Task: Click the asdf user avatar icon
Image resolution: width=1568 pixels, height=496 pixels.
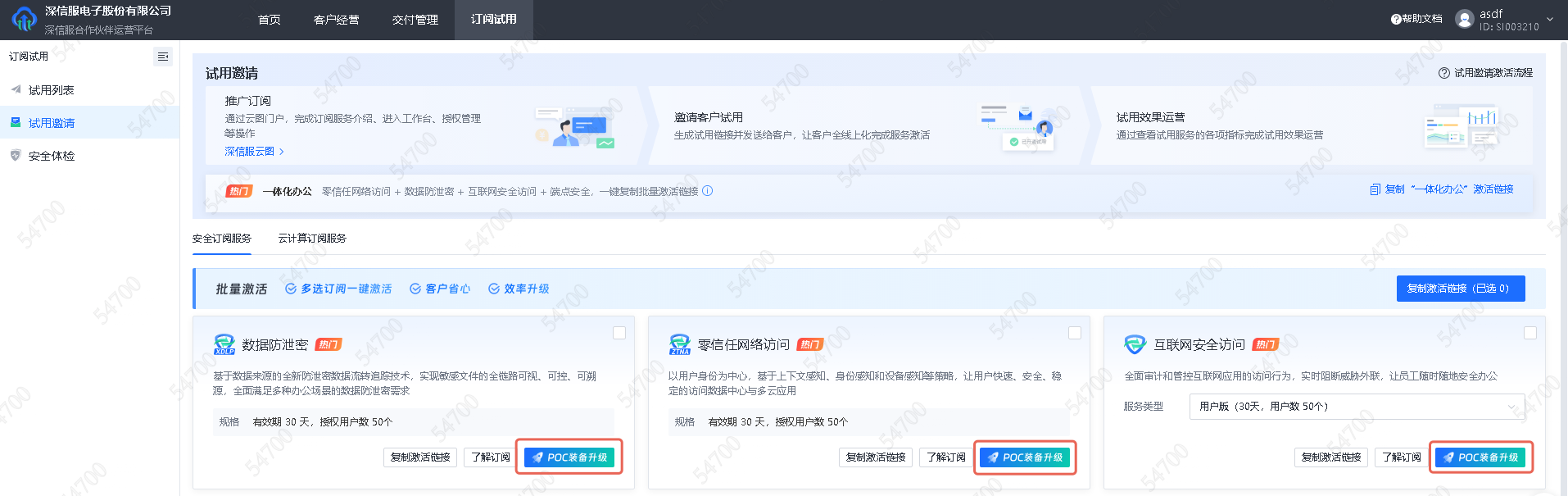Action: (1464, 19)
